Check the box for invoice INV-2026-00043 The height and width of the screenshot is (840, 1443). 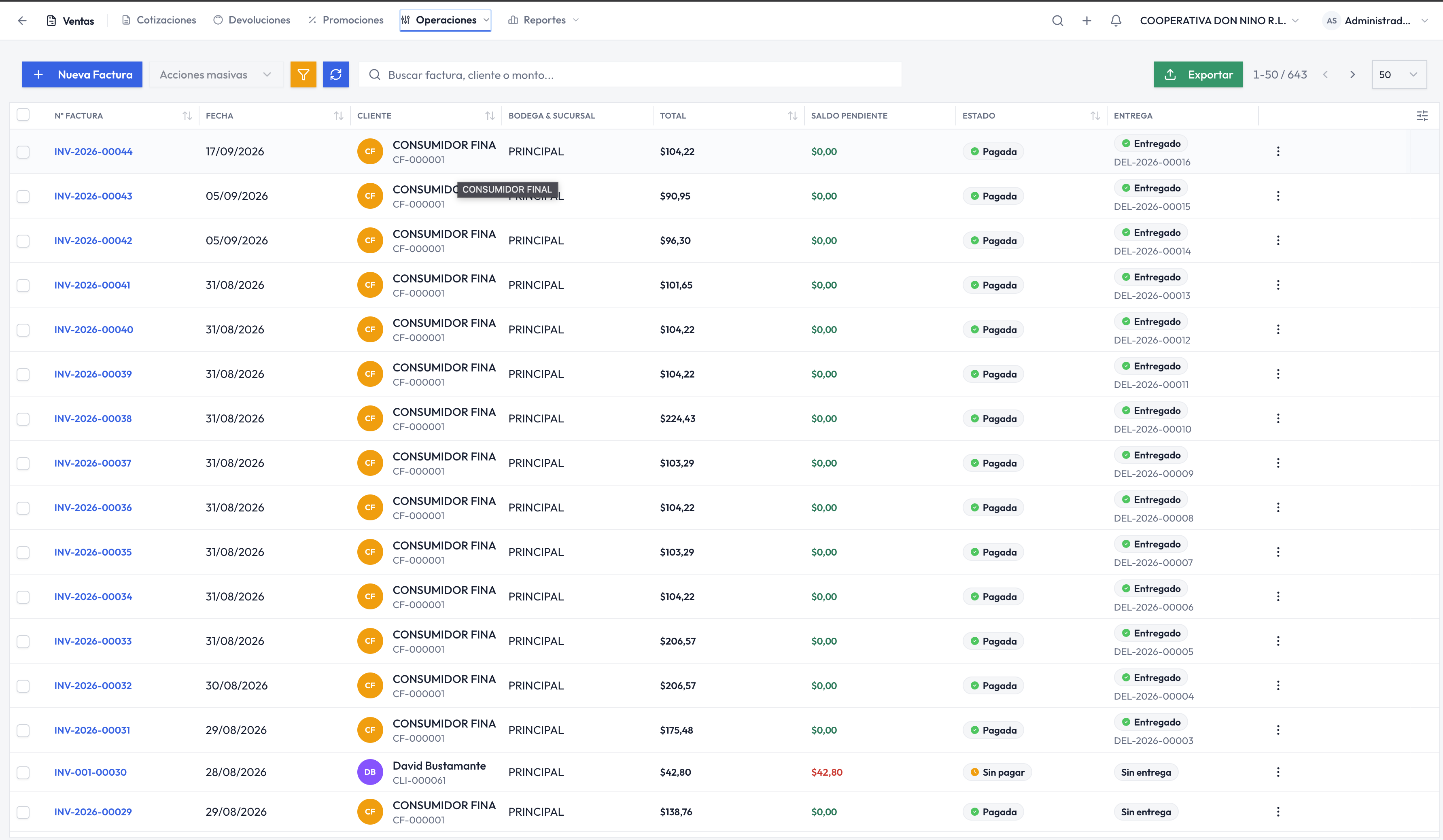click(23, 196)
